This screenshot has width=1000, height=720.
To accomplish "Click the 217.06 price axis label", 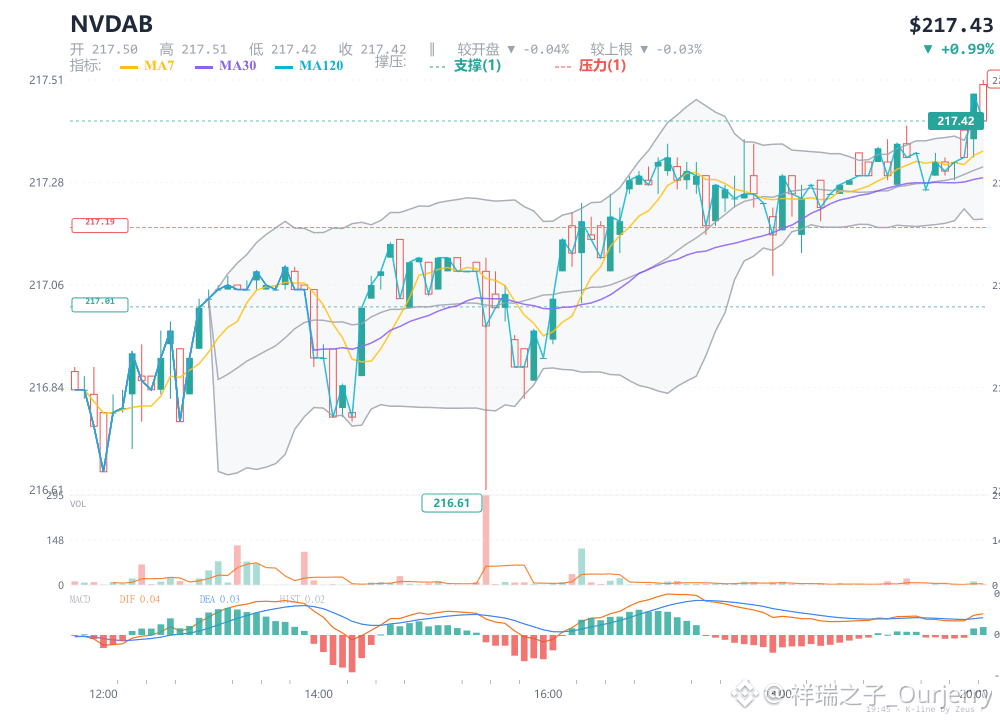I will point(46,285).
